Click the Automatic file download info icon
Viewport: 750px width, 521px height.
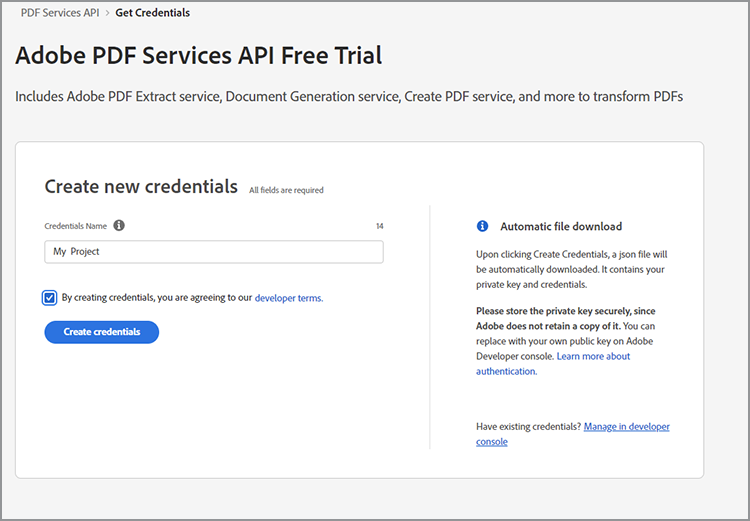coord(482,226)
